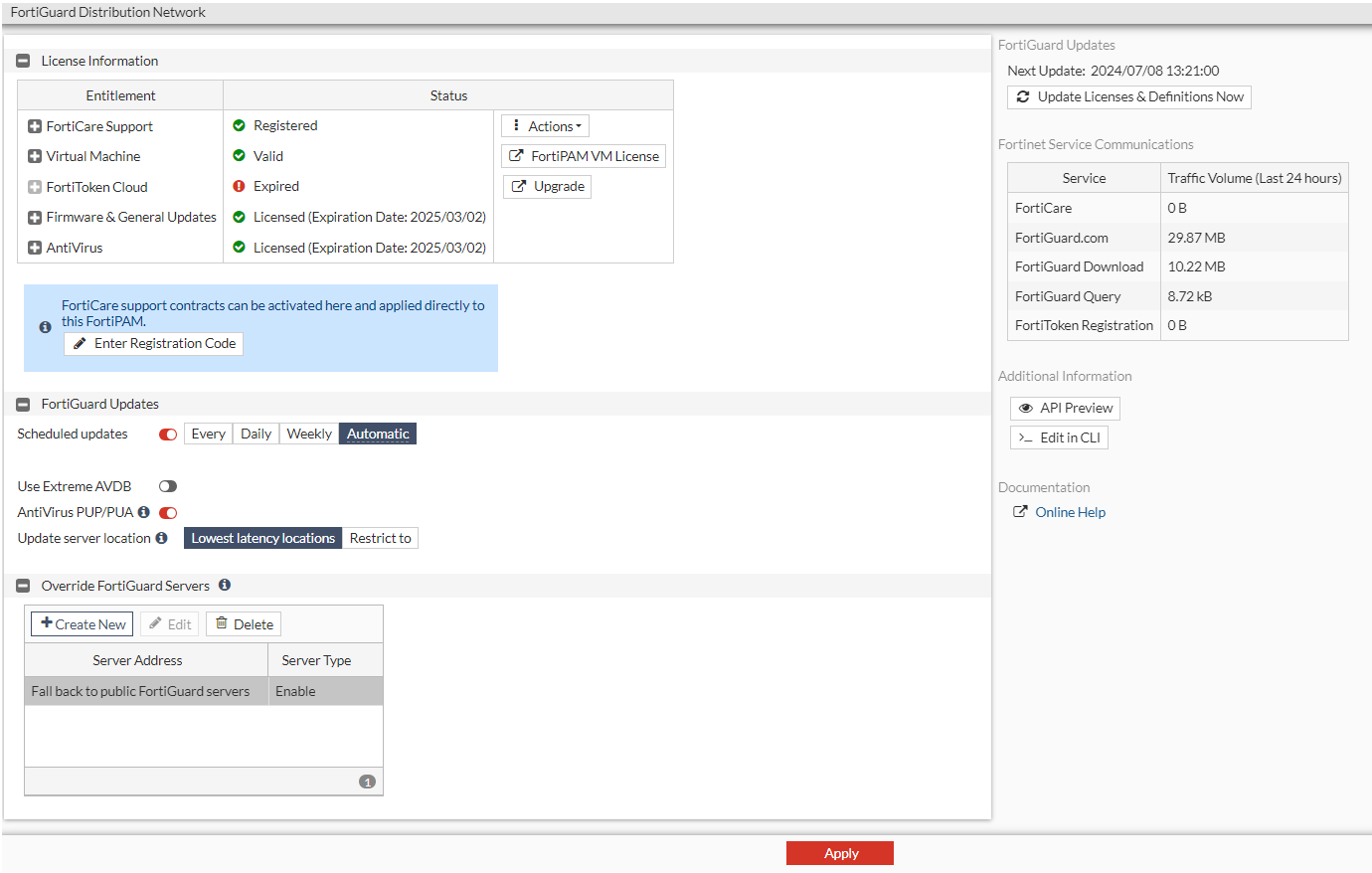Click the FortiToken Registration service row
This screenshot has height=873, width=1372.
pyautogui.click(x=1178, y=325)
